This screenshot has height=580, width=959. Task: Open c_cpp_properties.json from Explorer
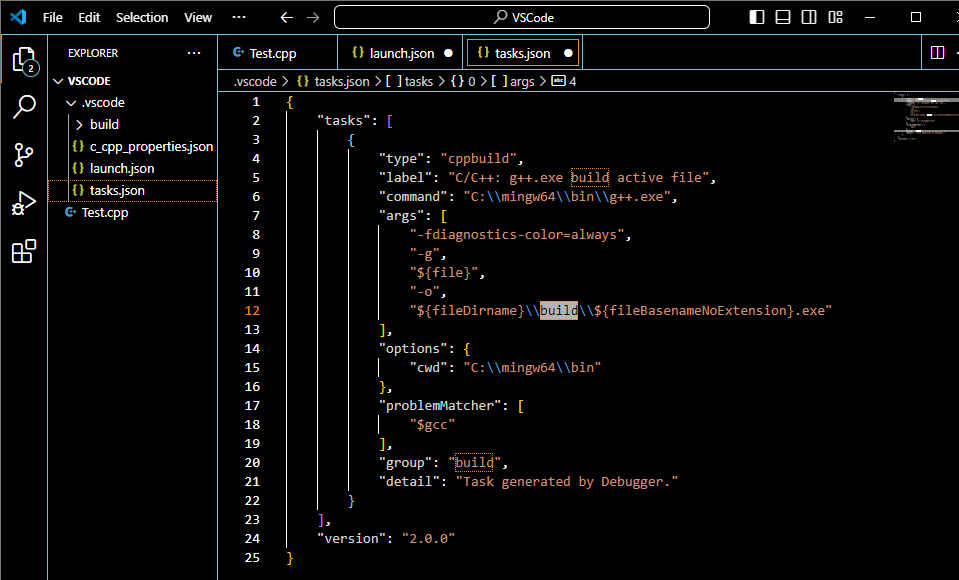tap(133, 146)
